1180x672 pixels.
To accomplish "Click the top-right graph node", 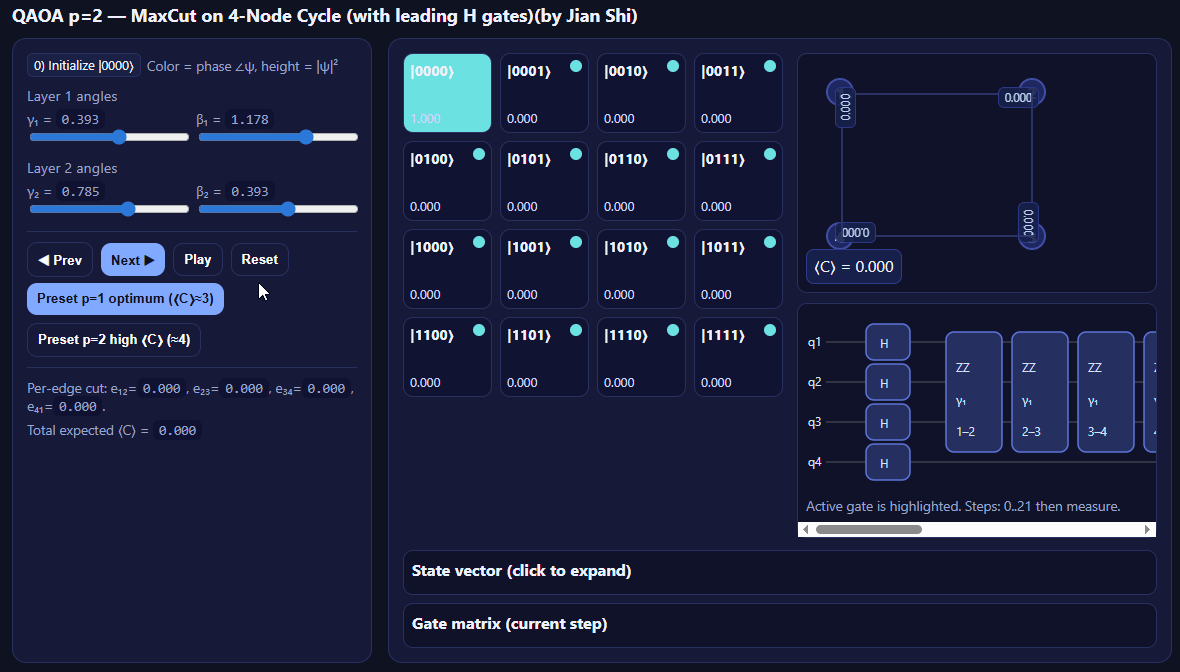I will pyautogui.click(x=1031, y=92).
